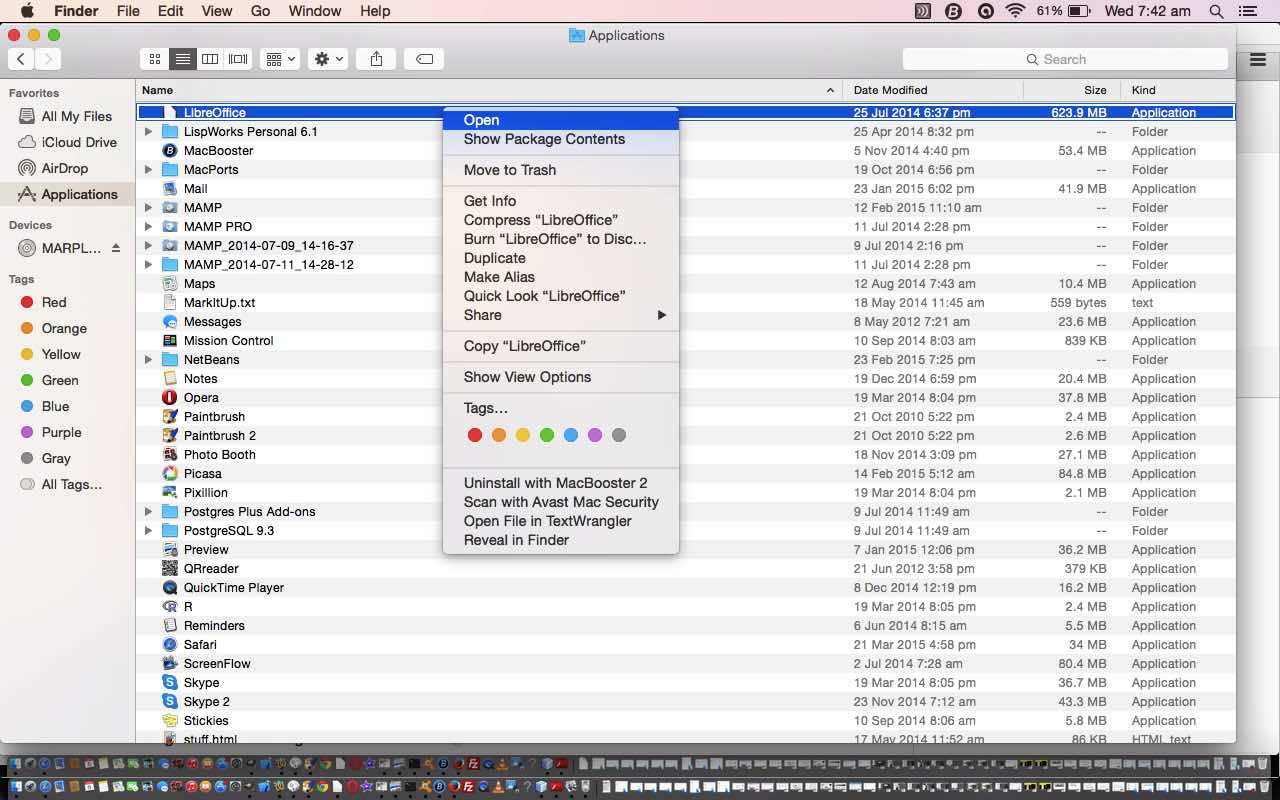
Task: Choose Open from context menu
Action: pos(561,120)
